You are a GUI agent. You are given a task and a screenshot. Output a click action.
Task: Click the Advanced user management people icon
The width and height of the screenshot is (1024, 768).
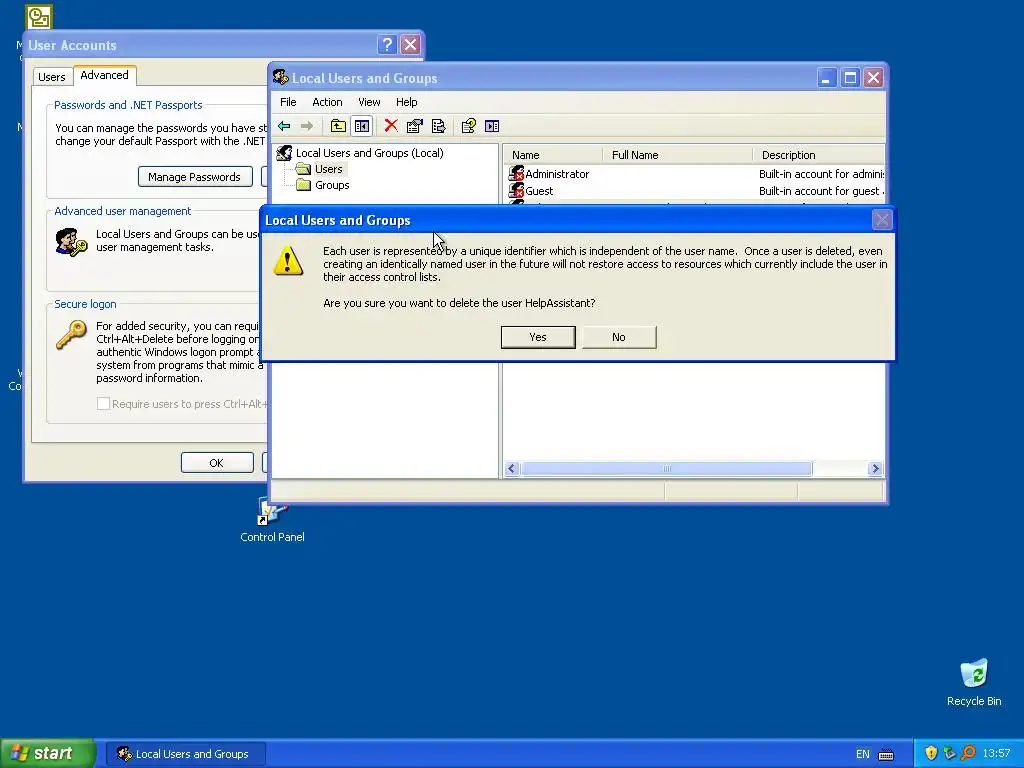tap(71, 242)
